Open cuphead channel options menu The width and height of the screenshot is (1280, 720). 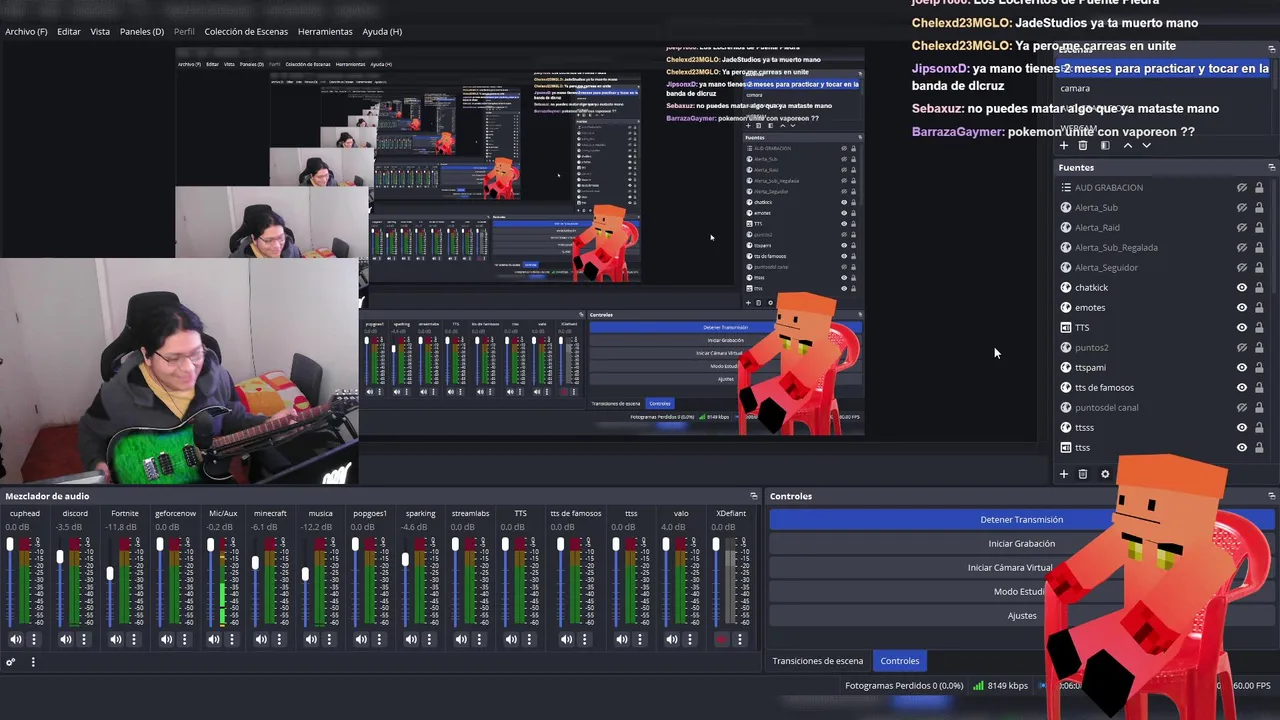click(x=33, y=639)
